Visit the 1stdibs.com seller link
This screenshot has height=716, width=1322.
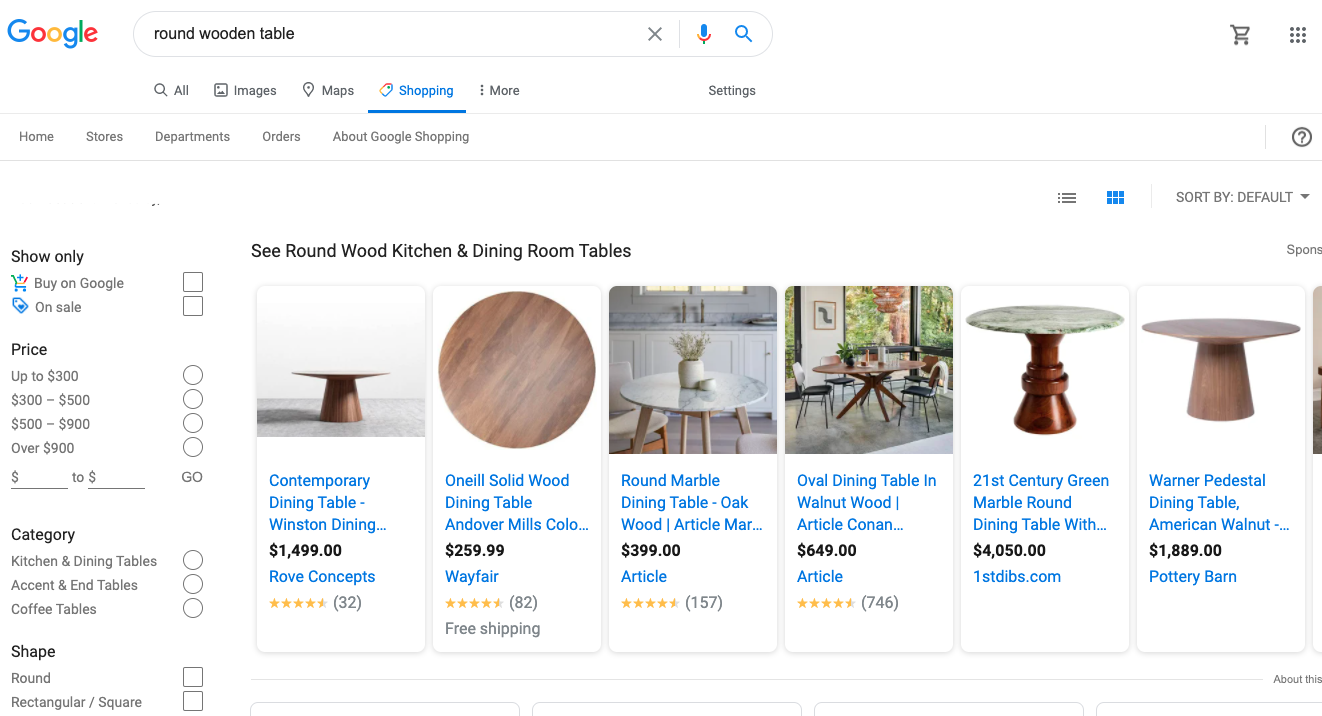tap(1017, 576)
